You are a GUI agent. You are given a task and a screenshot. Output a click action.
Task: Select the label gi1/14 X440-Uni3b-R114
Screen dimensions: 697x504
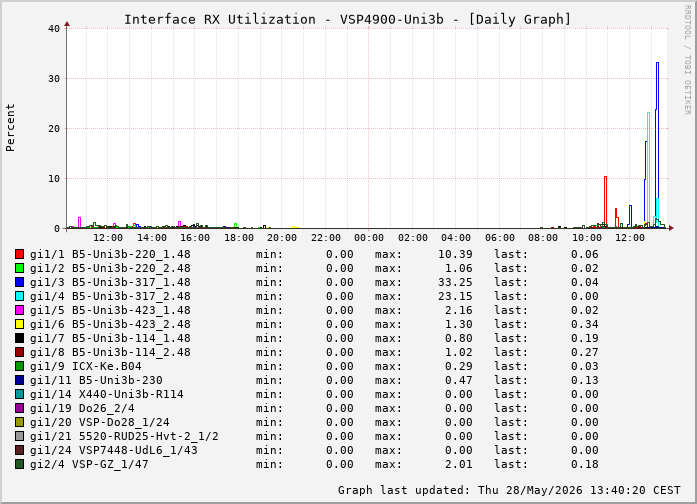tap(107, 394)
